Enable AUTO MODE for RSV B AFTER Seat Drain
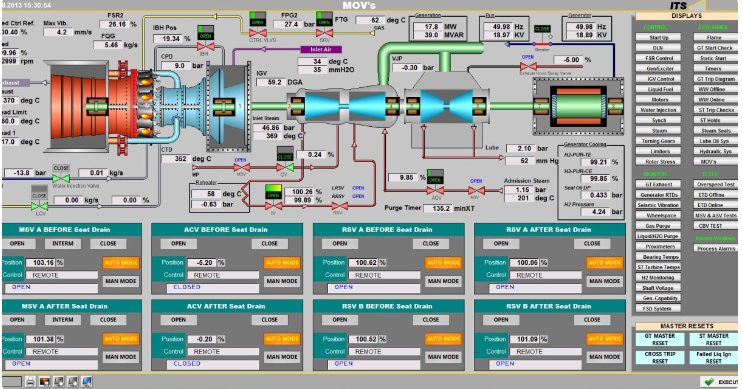Screen dimensions: 742x389 (x=605, y=339)
